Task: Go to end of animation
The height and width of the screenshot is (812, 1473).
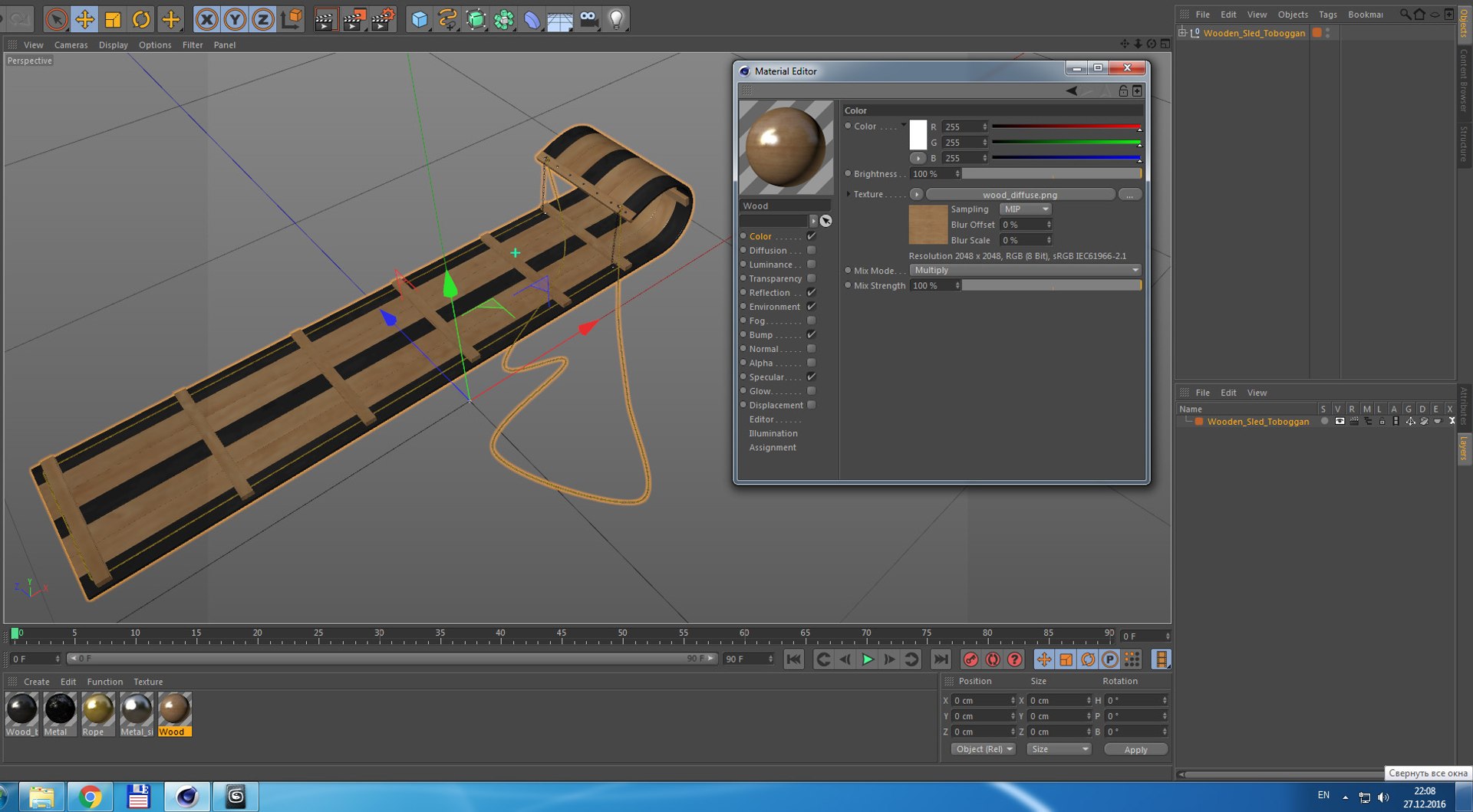Action: (941, 659)
